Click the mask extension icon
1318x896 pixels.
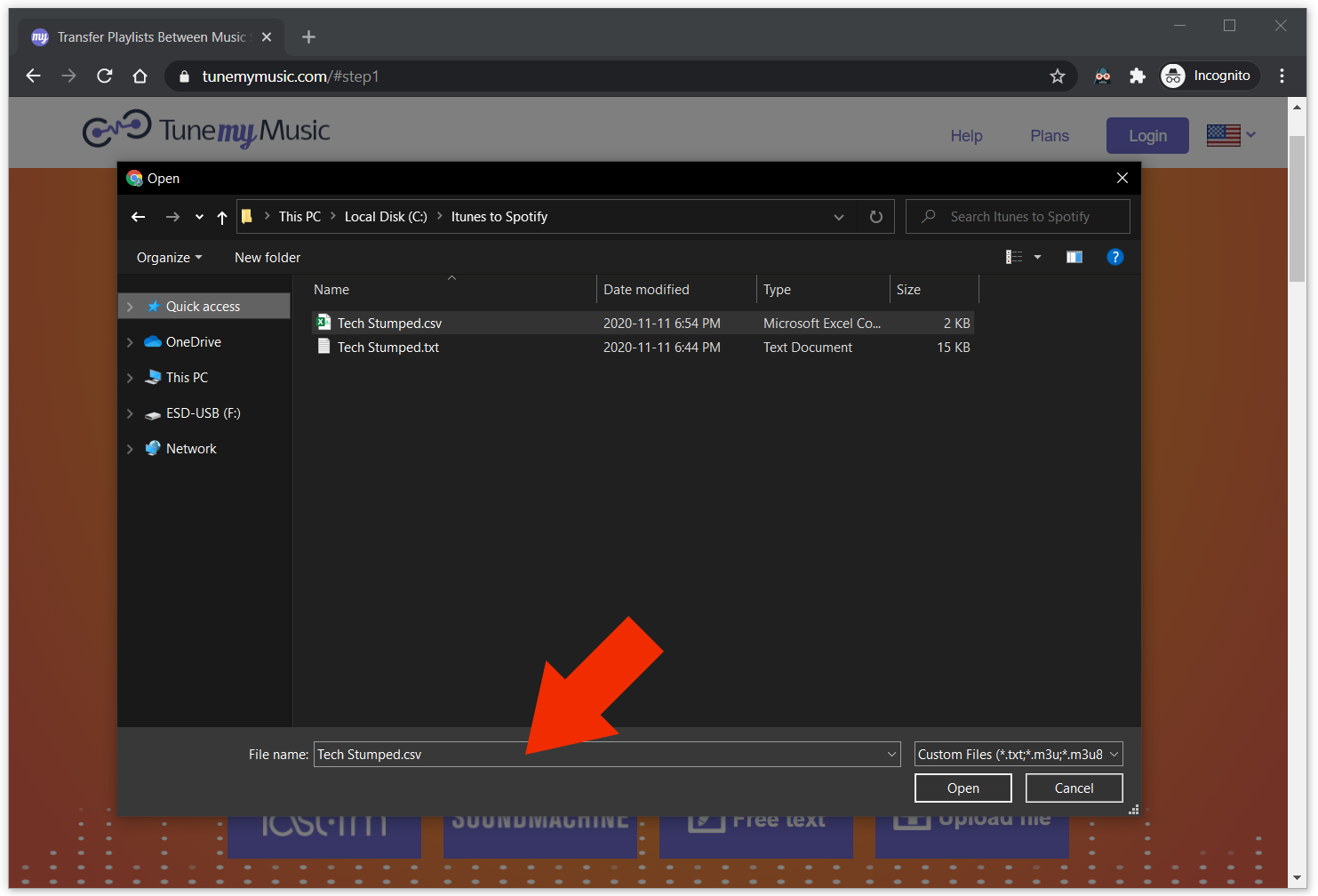(1102, 76)
